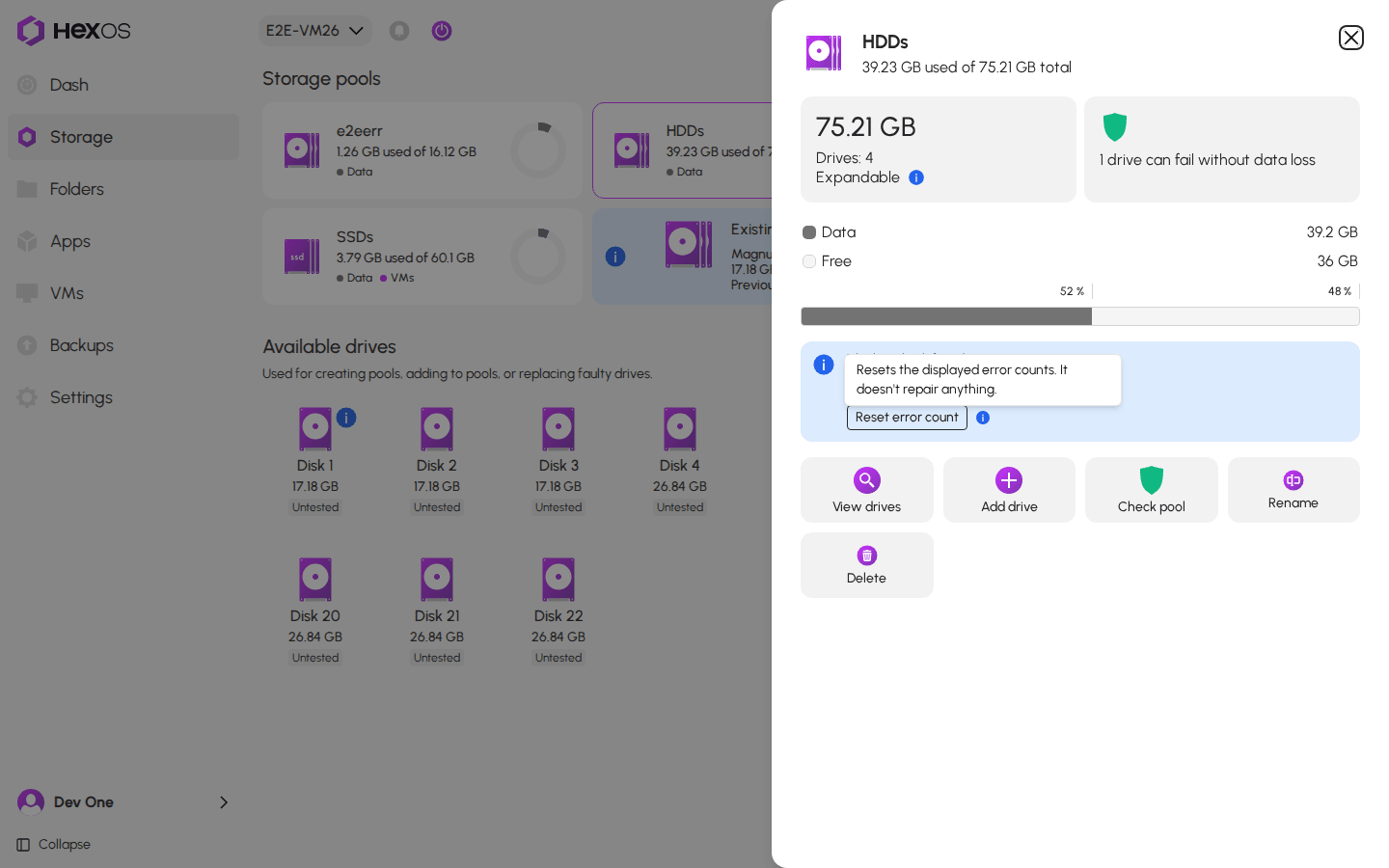The width and height of the screenshot is (1389, 868).
Task: Rename the HDDs pool
Action: click(1294, 490)
